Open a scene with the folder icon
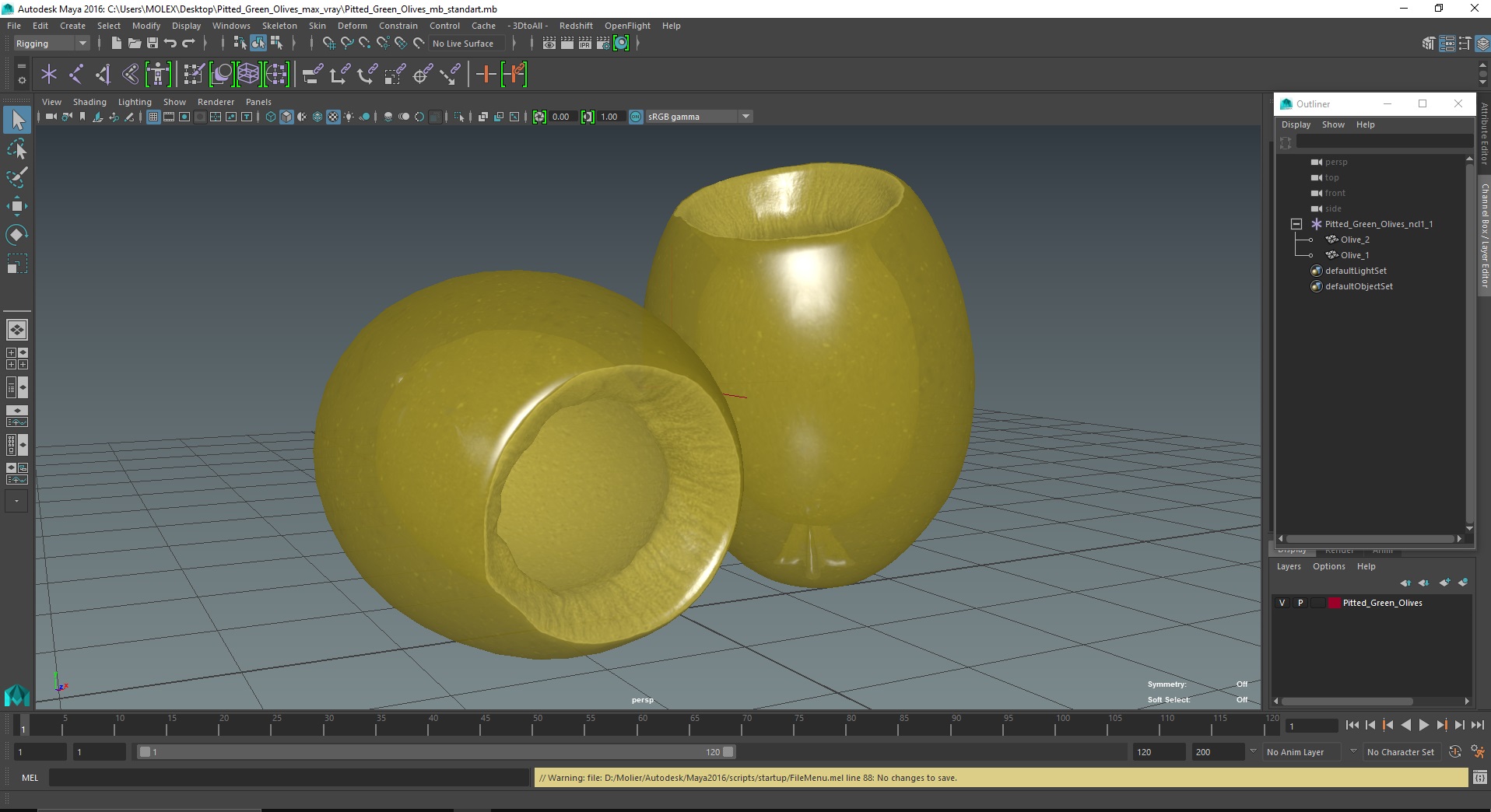 click(135, 44)
